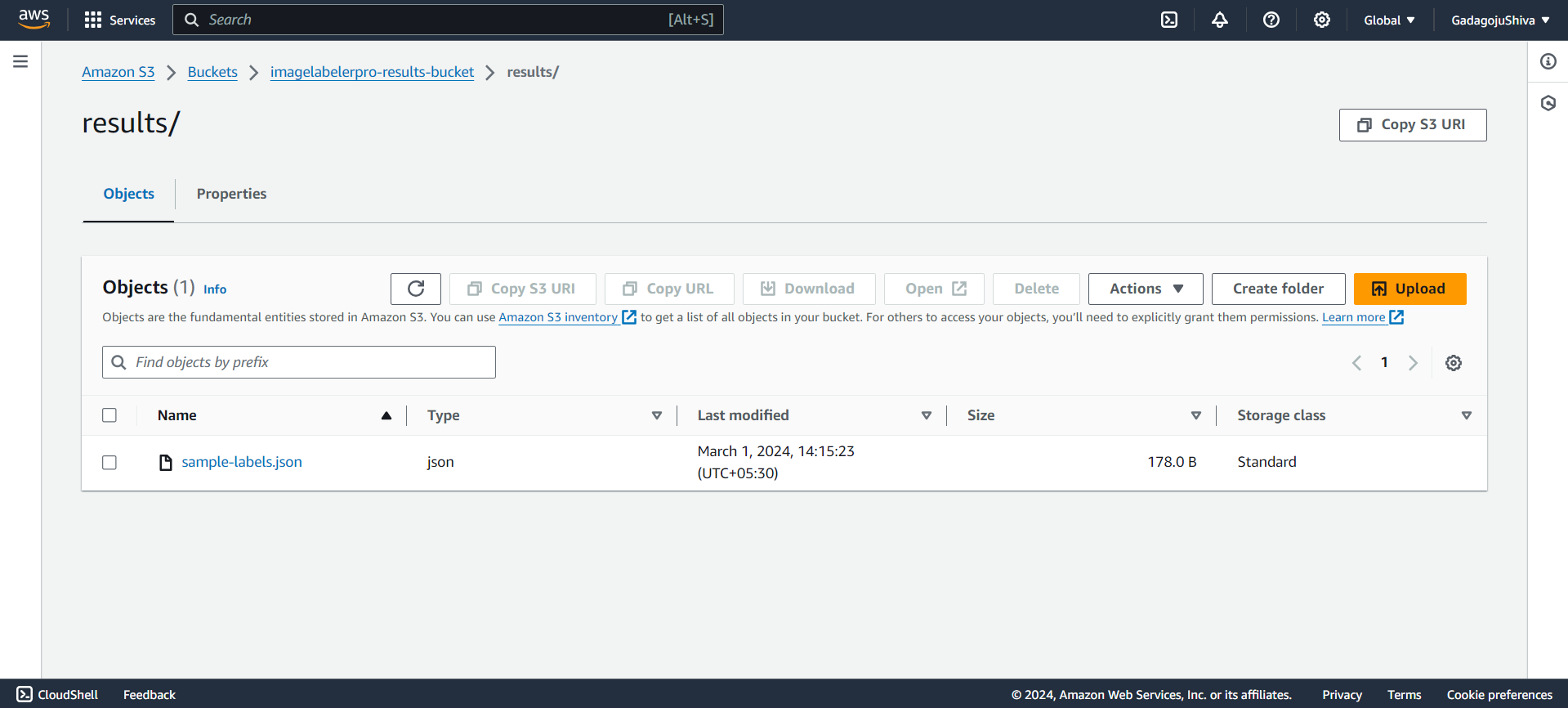Open the Privacy footer link
The image size is (1568, 708).
click(x=1342, y=694)
